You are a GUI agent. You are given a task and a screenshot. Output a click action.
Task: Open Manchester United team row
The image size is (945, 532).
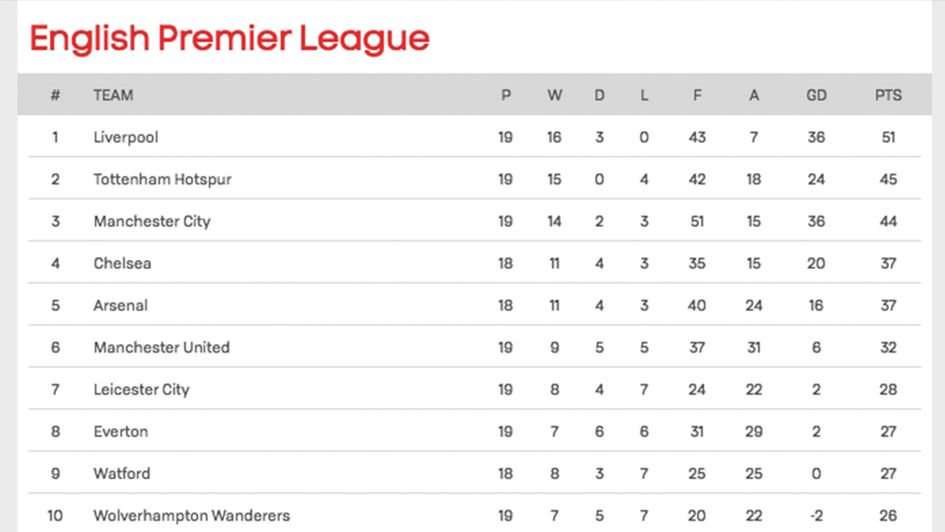coord(161,347)
